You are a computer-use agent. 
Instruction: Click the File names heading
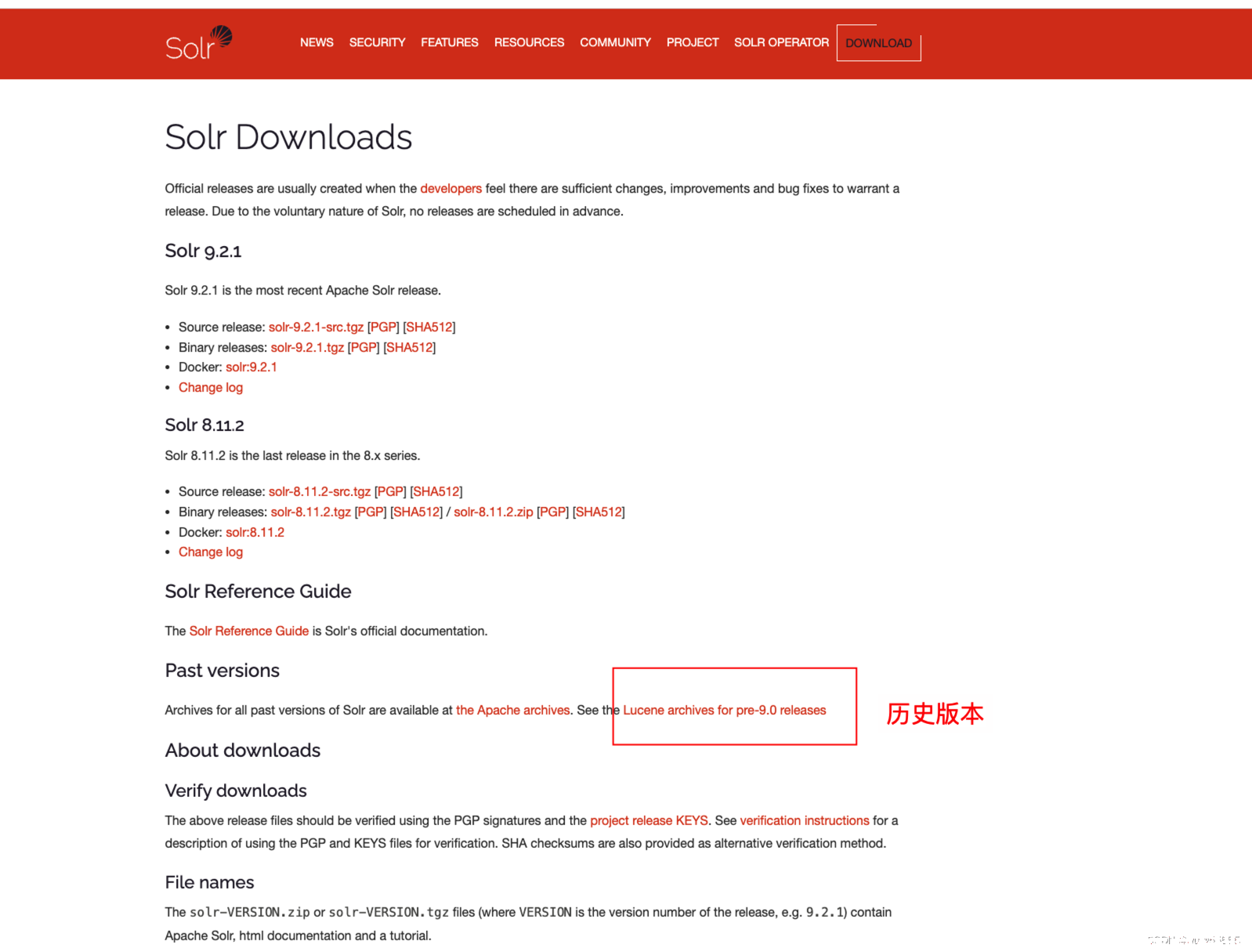(210, 882)
